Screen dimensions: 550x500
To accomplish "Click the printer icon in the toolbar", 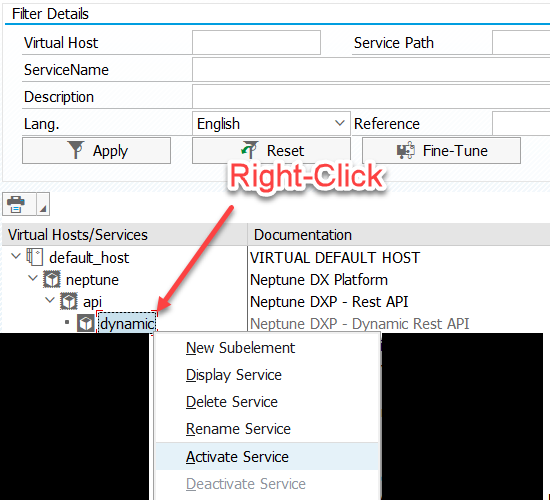I will click(x=16, y=204).
